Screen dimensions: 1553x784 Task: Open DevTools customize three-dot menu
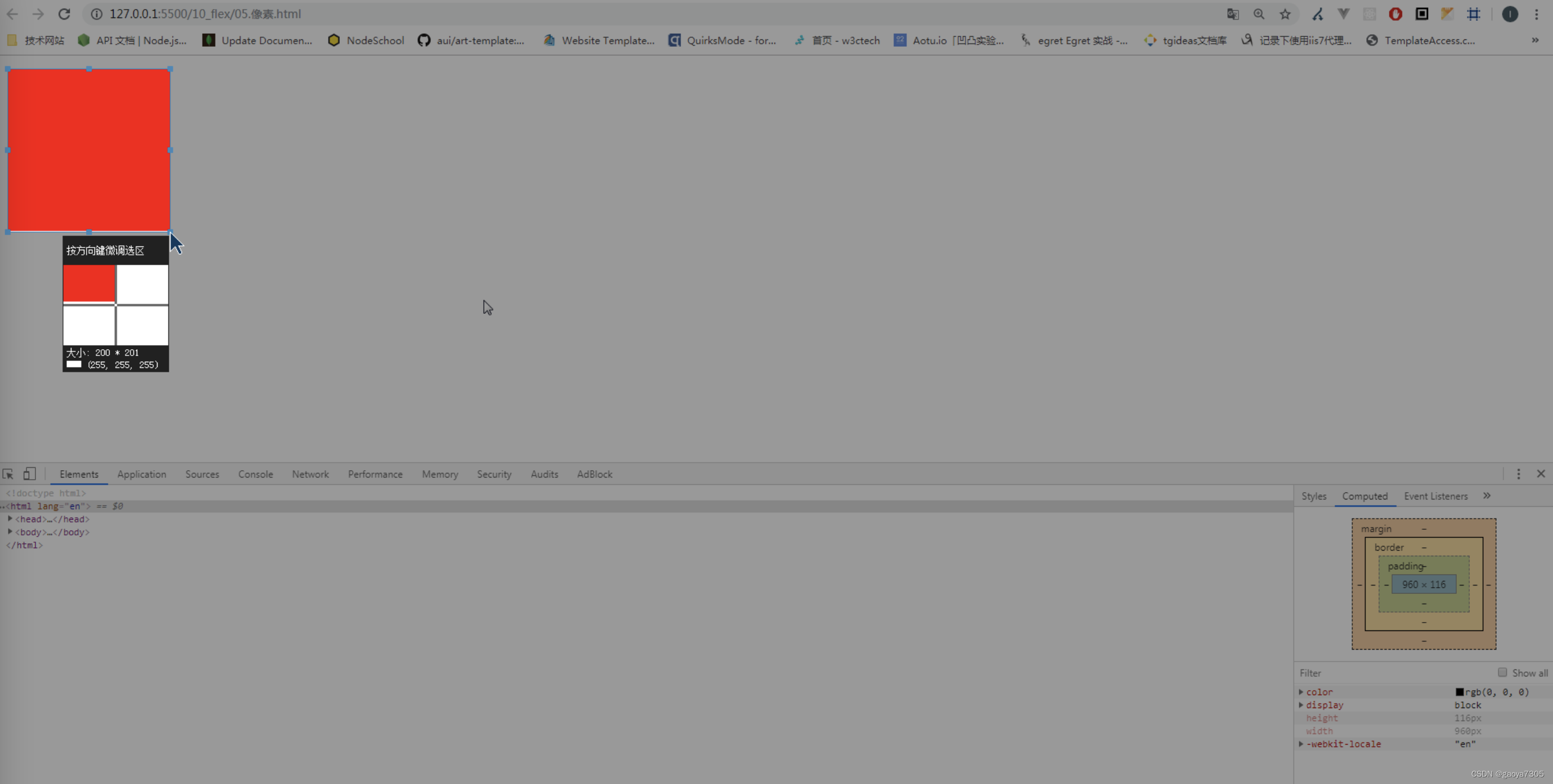click(x=1519, y=474)
